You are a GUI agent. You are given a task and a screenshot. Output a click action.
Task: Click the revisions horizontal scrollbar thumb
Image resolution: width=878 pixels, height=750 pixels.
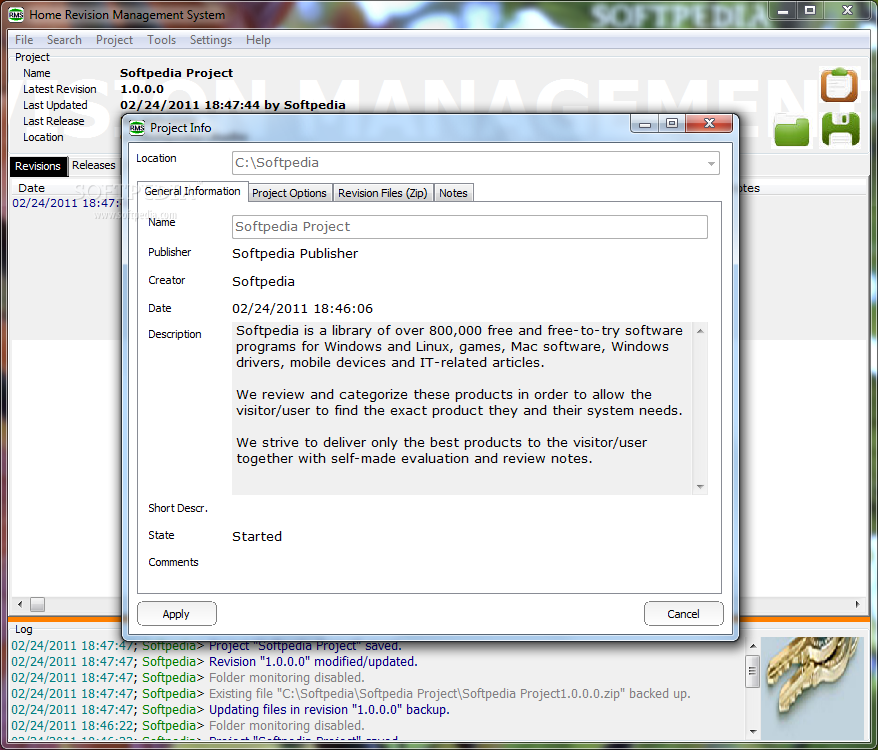(38, 604)
